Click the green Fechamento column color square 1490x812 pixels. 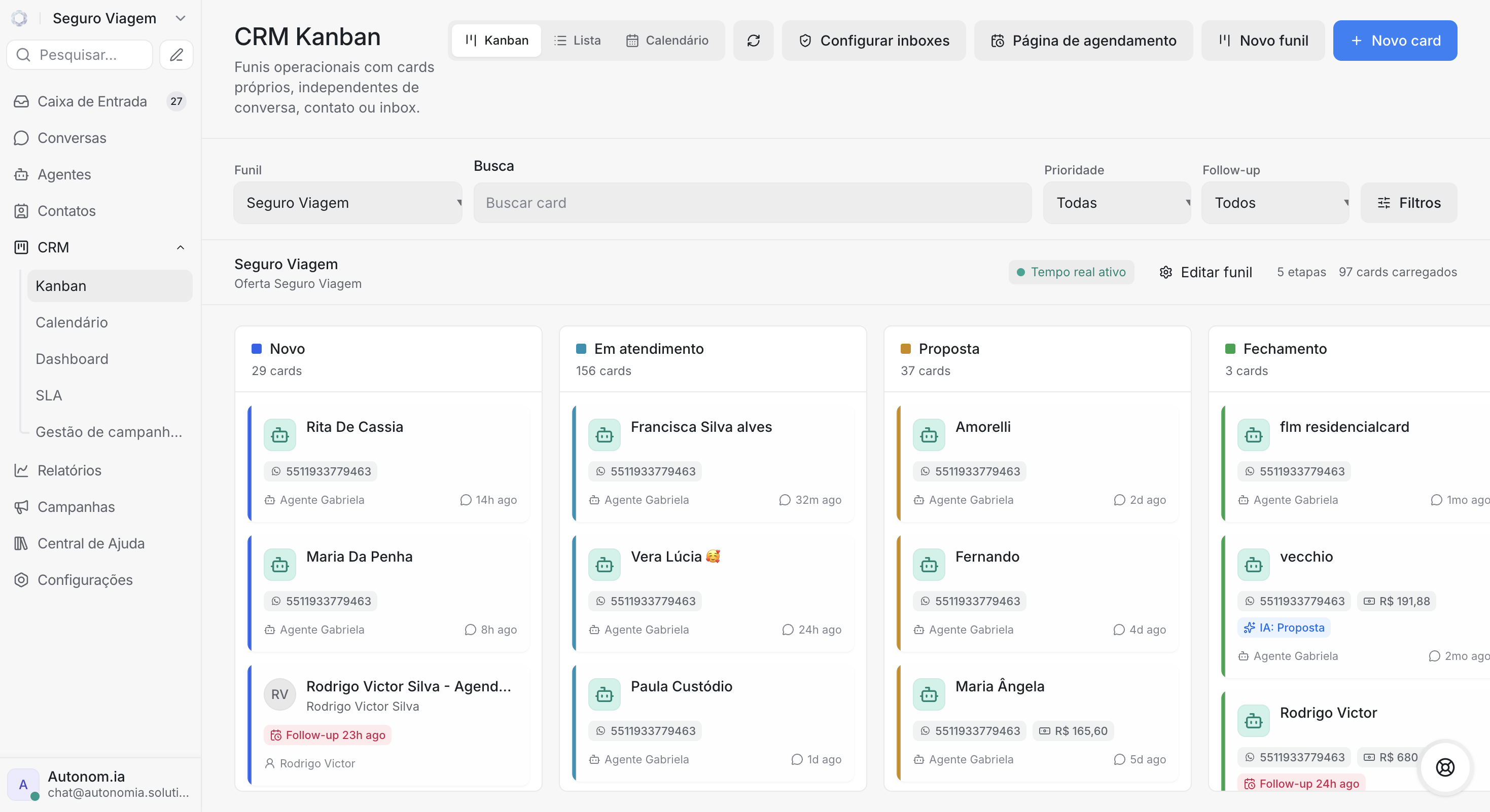tap(1230, 349)
